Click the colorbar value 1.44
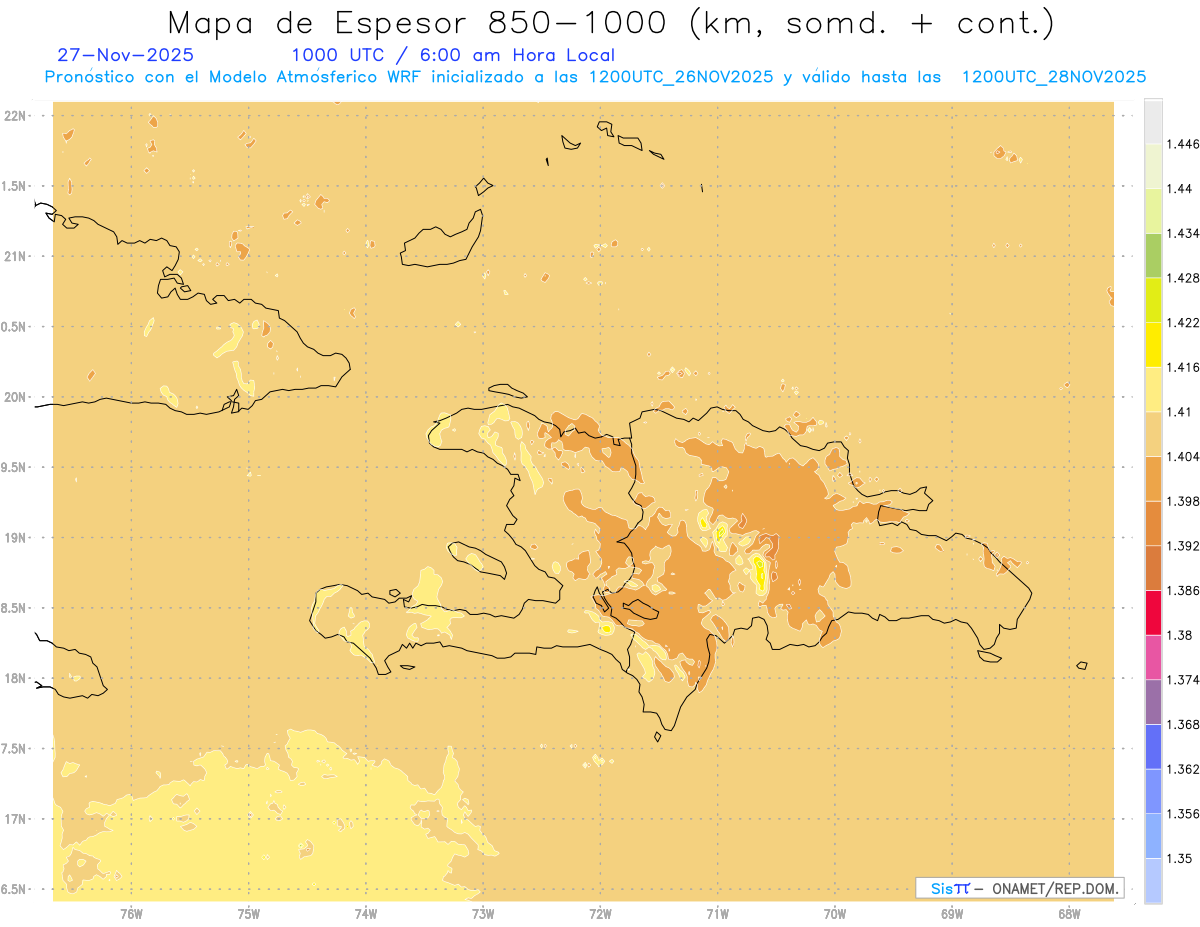Viewport: 1200px width, 927px height. pos(1179,188)
